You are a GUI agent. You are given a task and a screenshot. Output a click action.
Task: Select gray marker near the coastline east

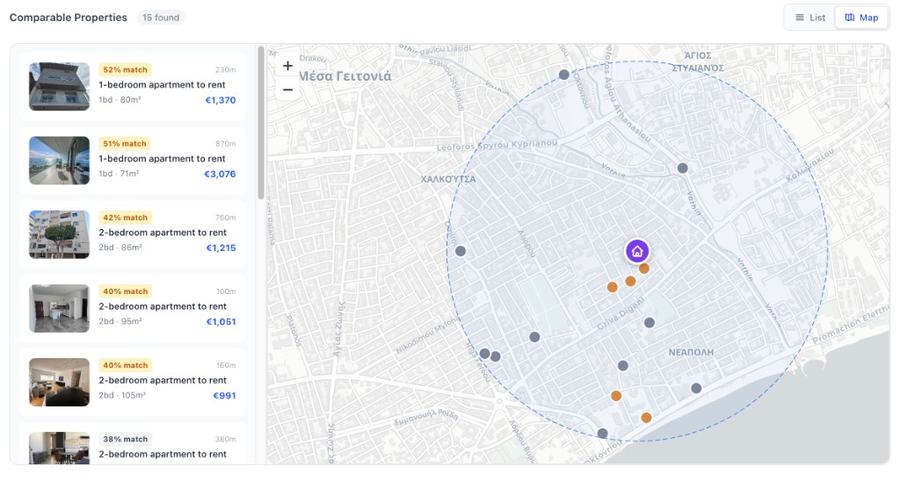click(x=696, y=388)
